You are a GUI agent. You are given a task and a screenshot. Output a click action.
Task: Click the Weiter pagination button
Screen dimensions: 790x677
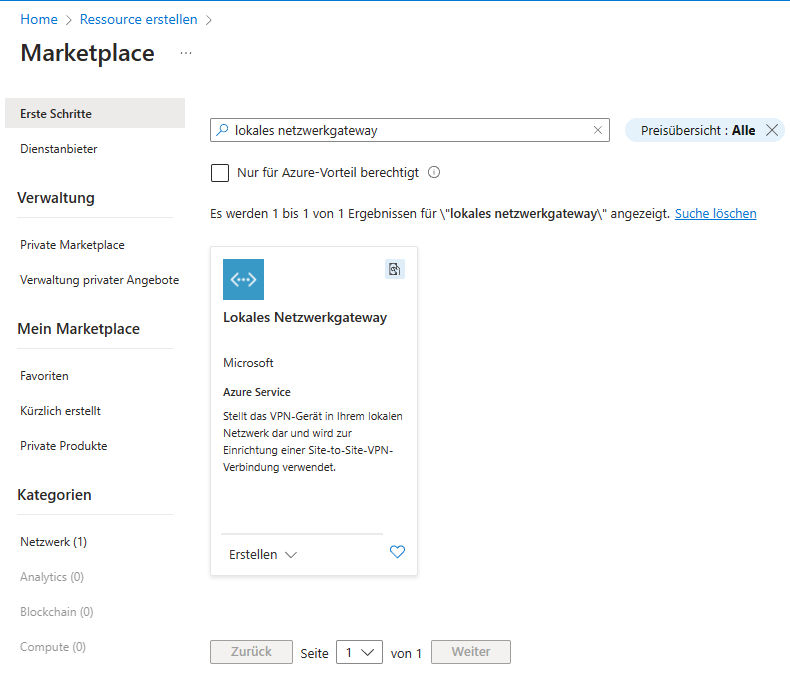click(x=471, y=652)
